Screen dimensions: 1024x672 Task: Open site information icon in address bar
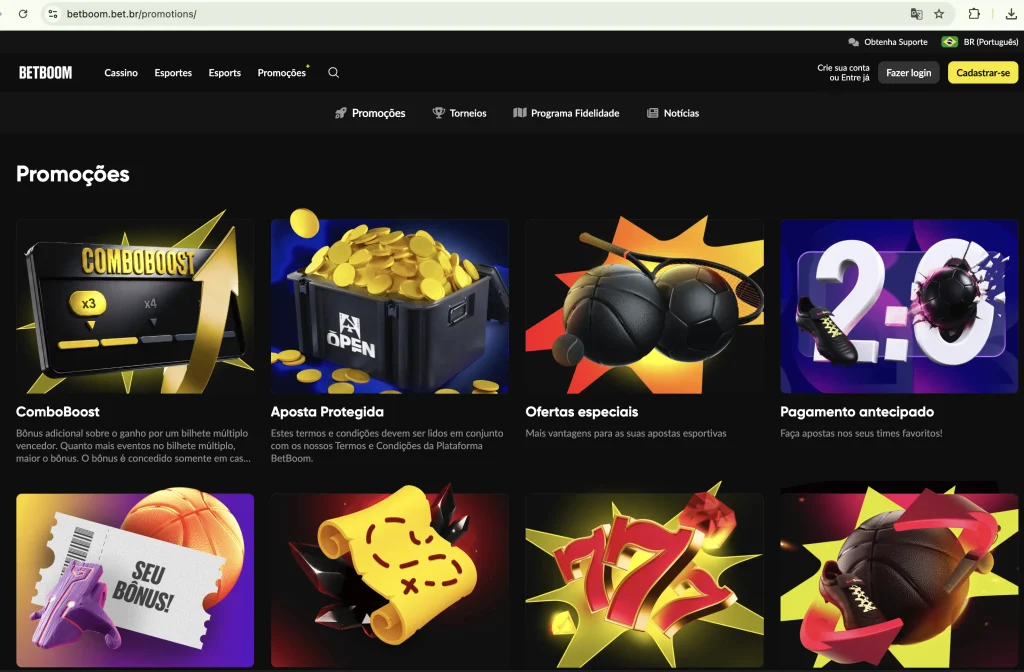pyautogui.click(x=53, y=14)
